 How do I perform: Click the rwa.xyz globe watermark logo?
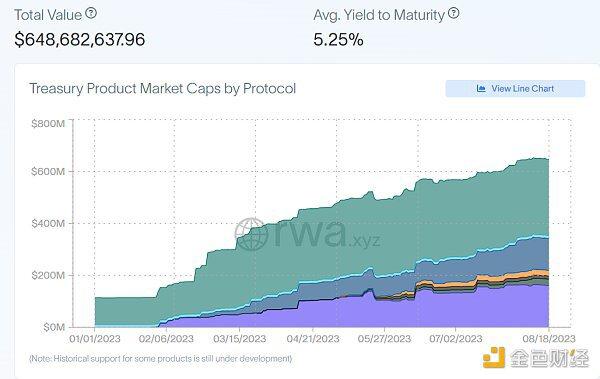tap(251, 234)
